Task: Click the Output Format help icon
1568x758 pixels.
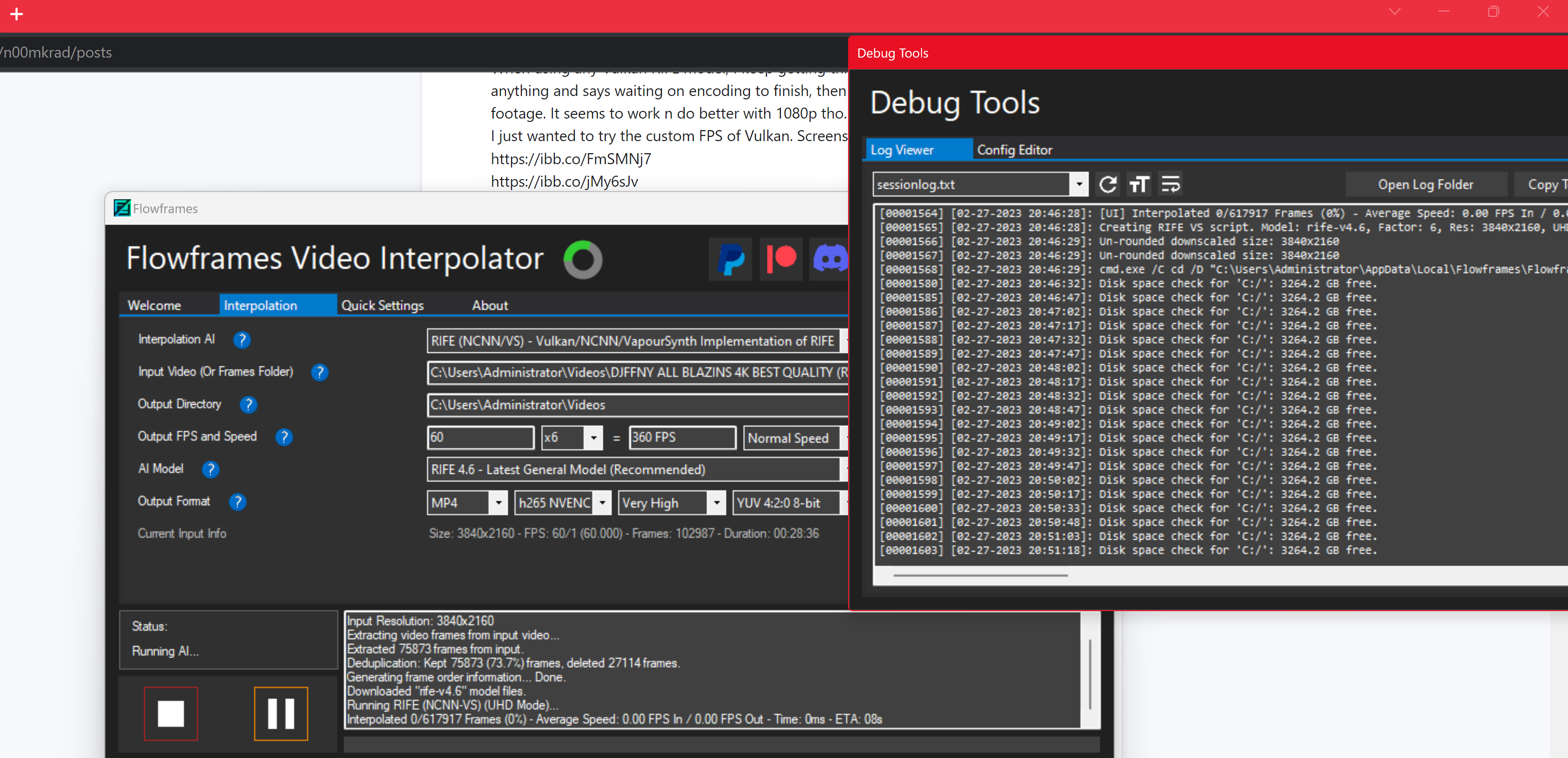Action: point(238,502)
